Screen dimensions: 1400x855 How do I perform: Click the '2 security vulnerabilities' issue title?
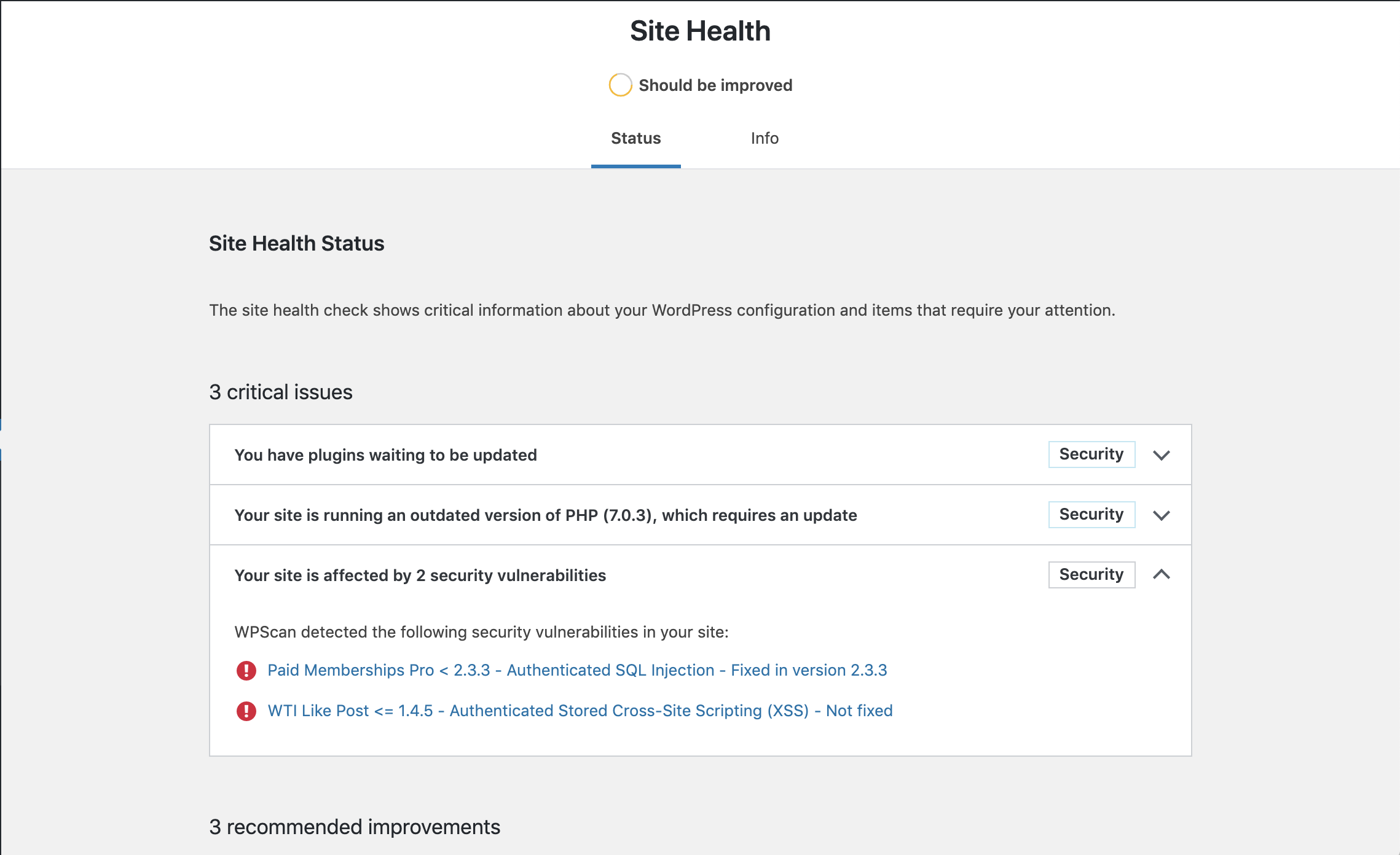420,576
